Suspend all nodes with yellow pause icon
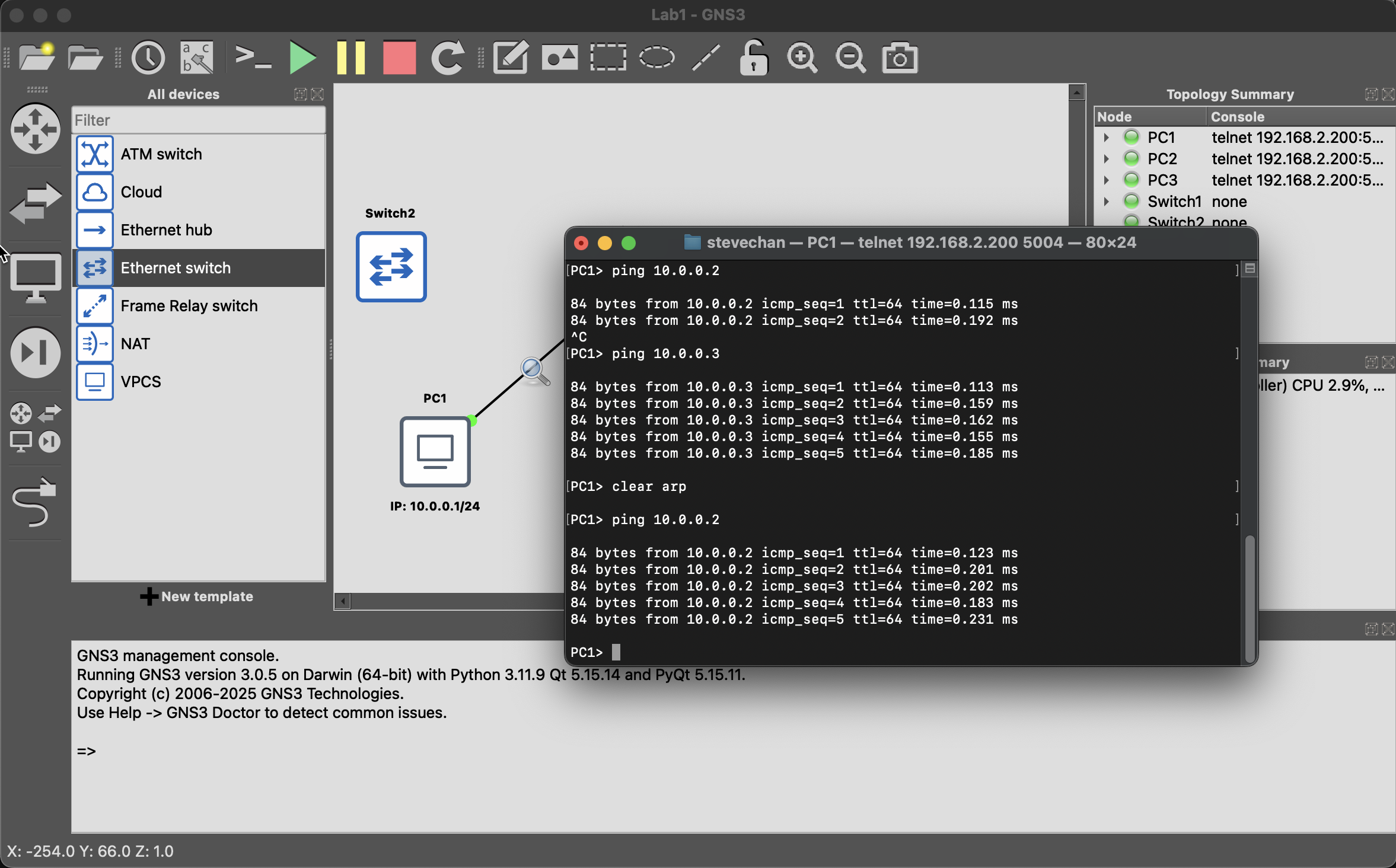Image resolution: width=1396 pixels, height=868 pixels. tap(350, 58)
